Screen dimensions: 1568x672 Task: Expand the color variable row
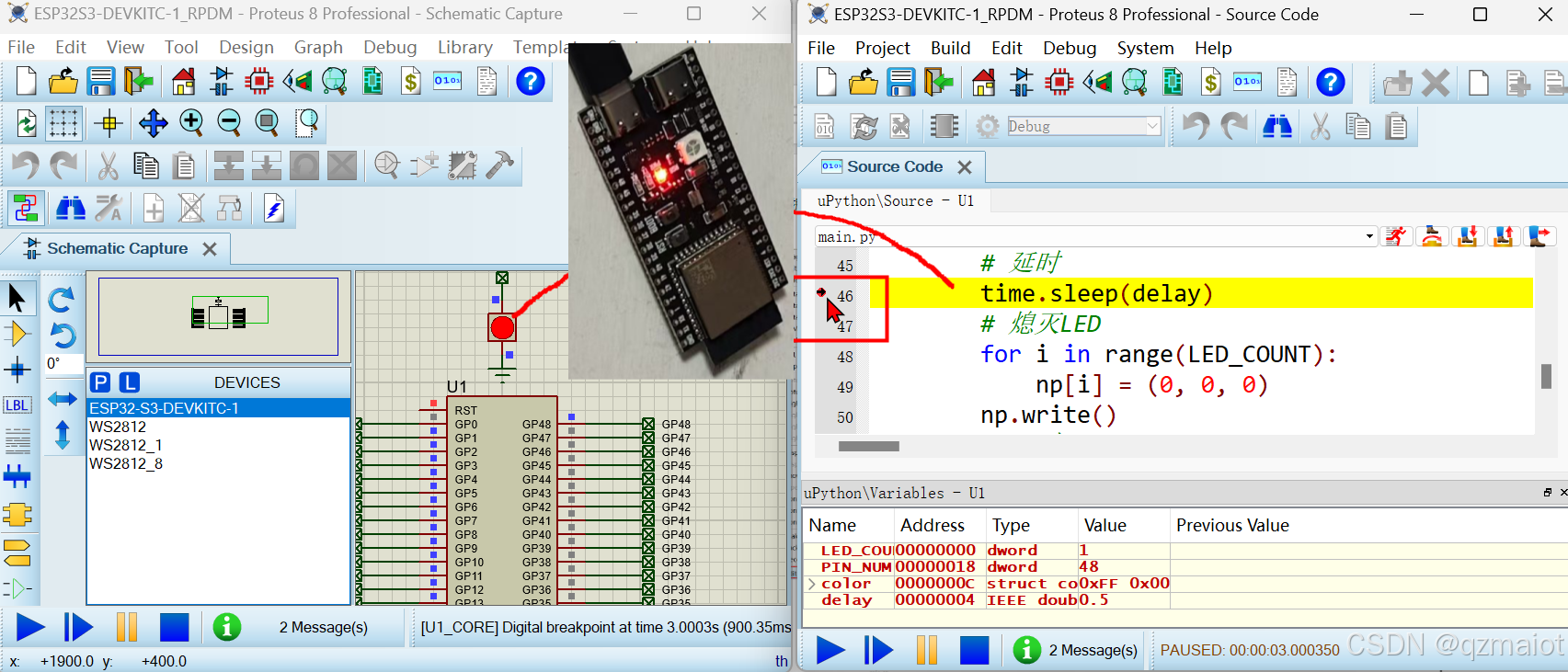coord(811,584)
